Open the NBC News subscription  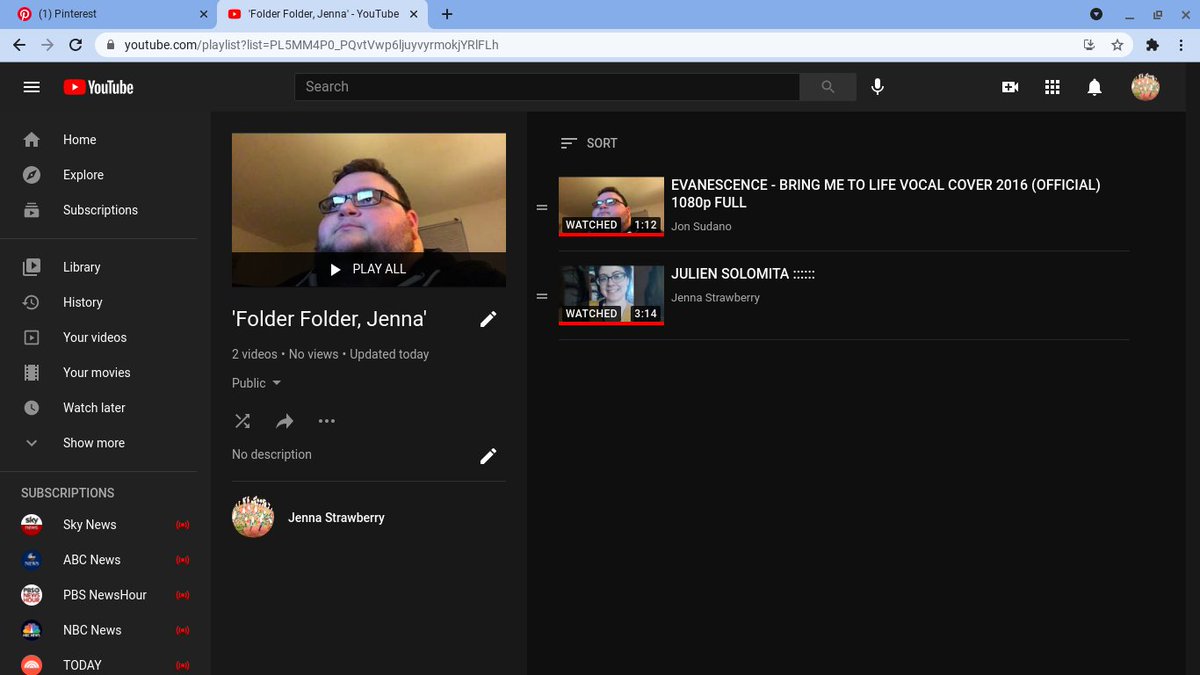[x=98, y=630]
